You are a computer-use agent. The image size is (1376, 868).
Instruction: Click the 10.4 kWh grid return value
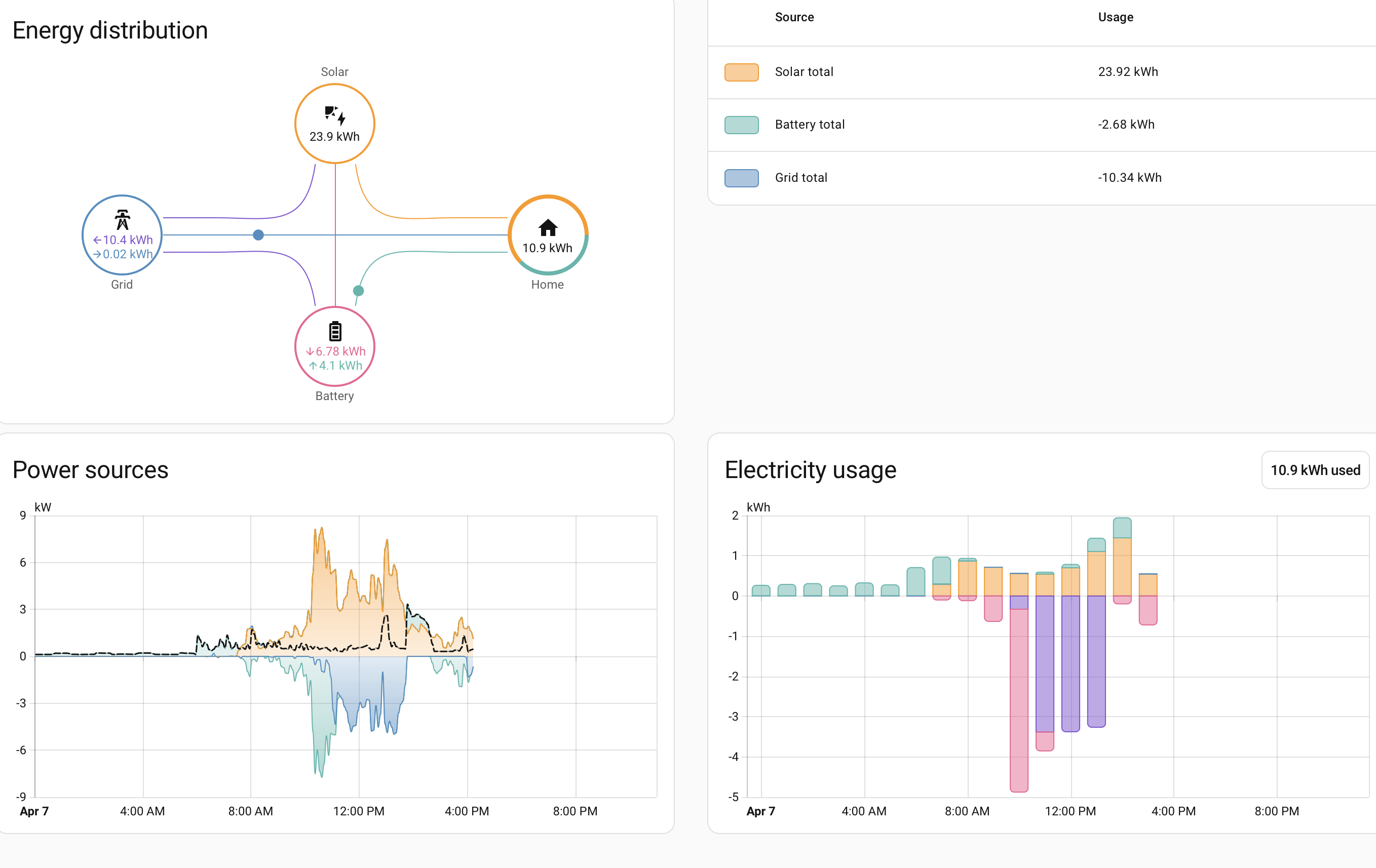coord(123,240)
